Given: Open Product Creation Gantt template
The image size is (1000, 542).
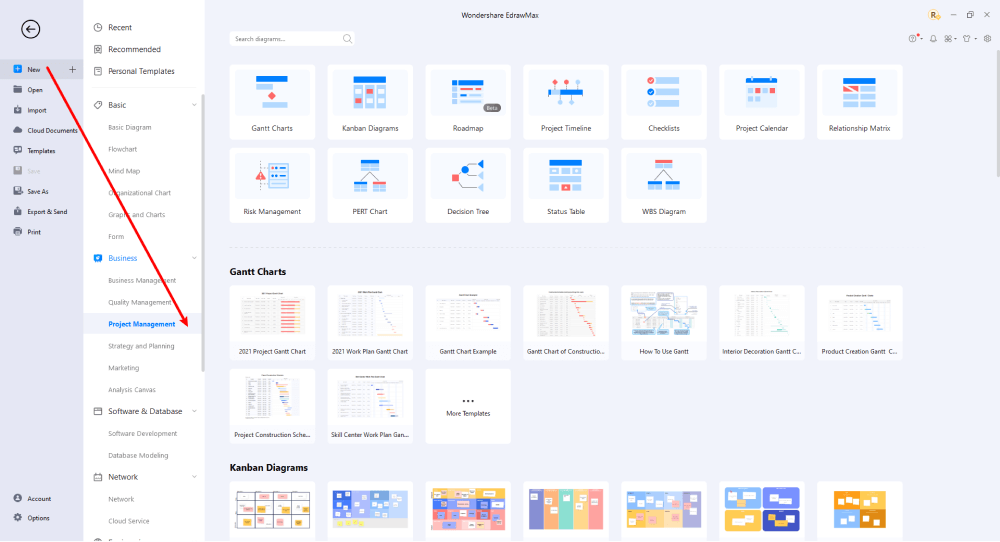Looking at the screenshot, I should (x=860, y=323).
